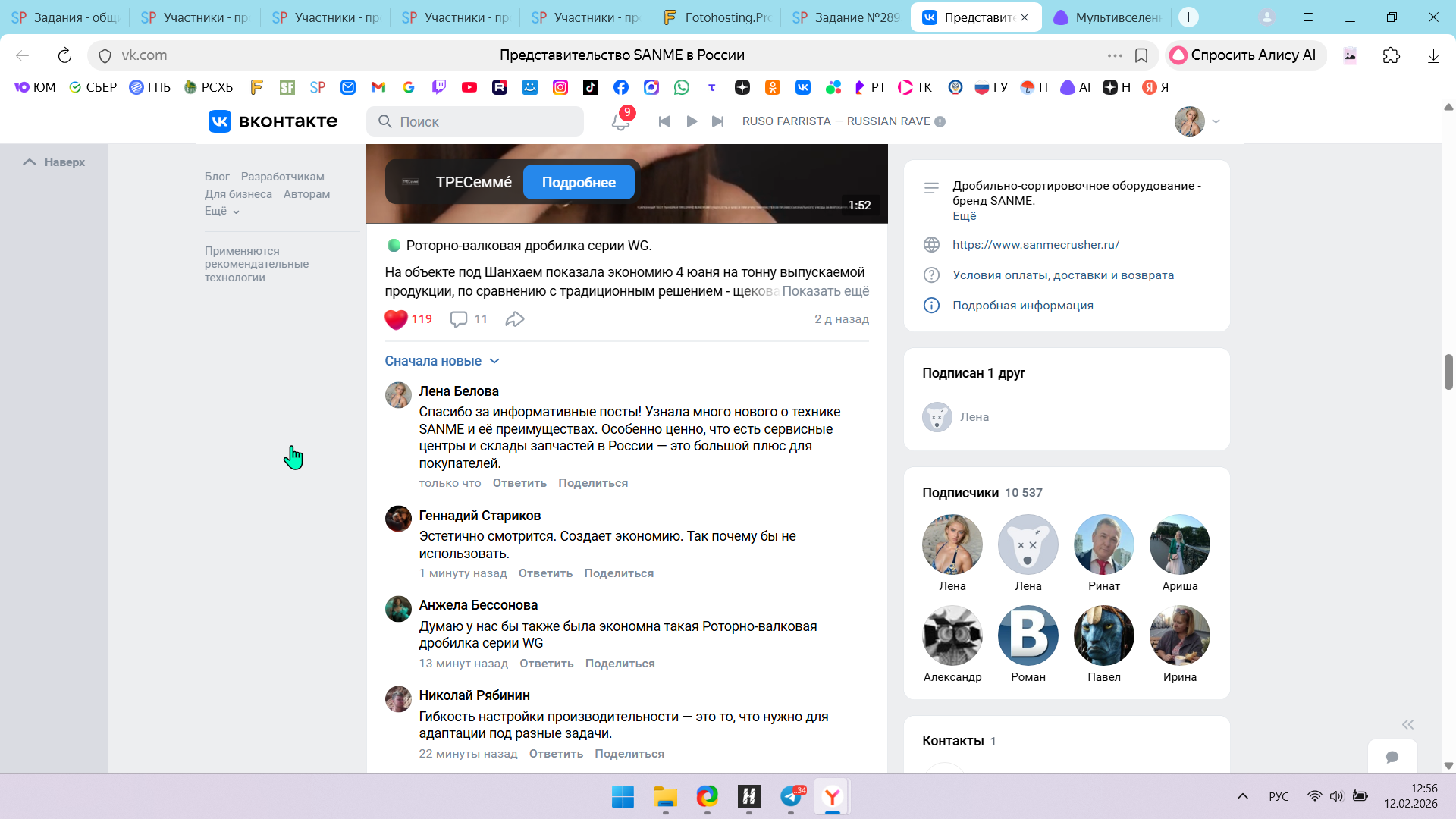Play the music track in the header
Screen dimensions: 1456x819
[x=692, y=121]
